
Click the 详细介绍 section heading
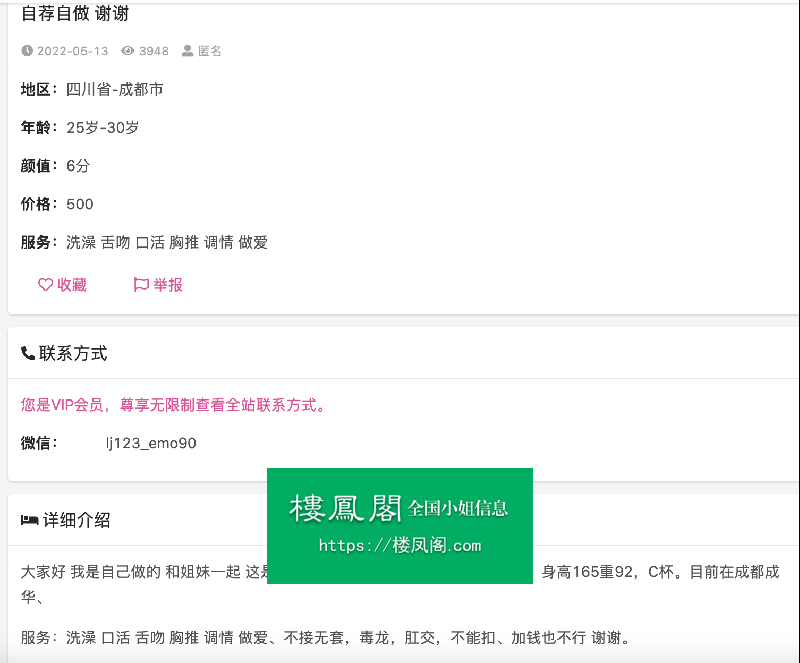pos(77,520)
